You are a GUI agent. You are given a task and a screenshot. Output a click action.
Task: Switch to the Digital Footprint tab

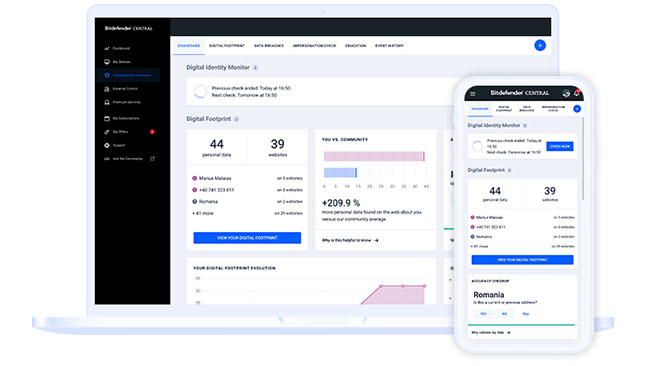click(x=227, y=46)
